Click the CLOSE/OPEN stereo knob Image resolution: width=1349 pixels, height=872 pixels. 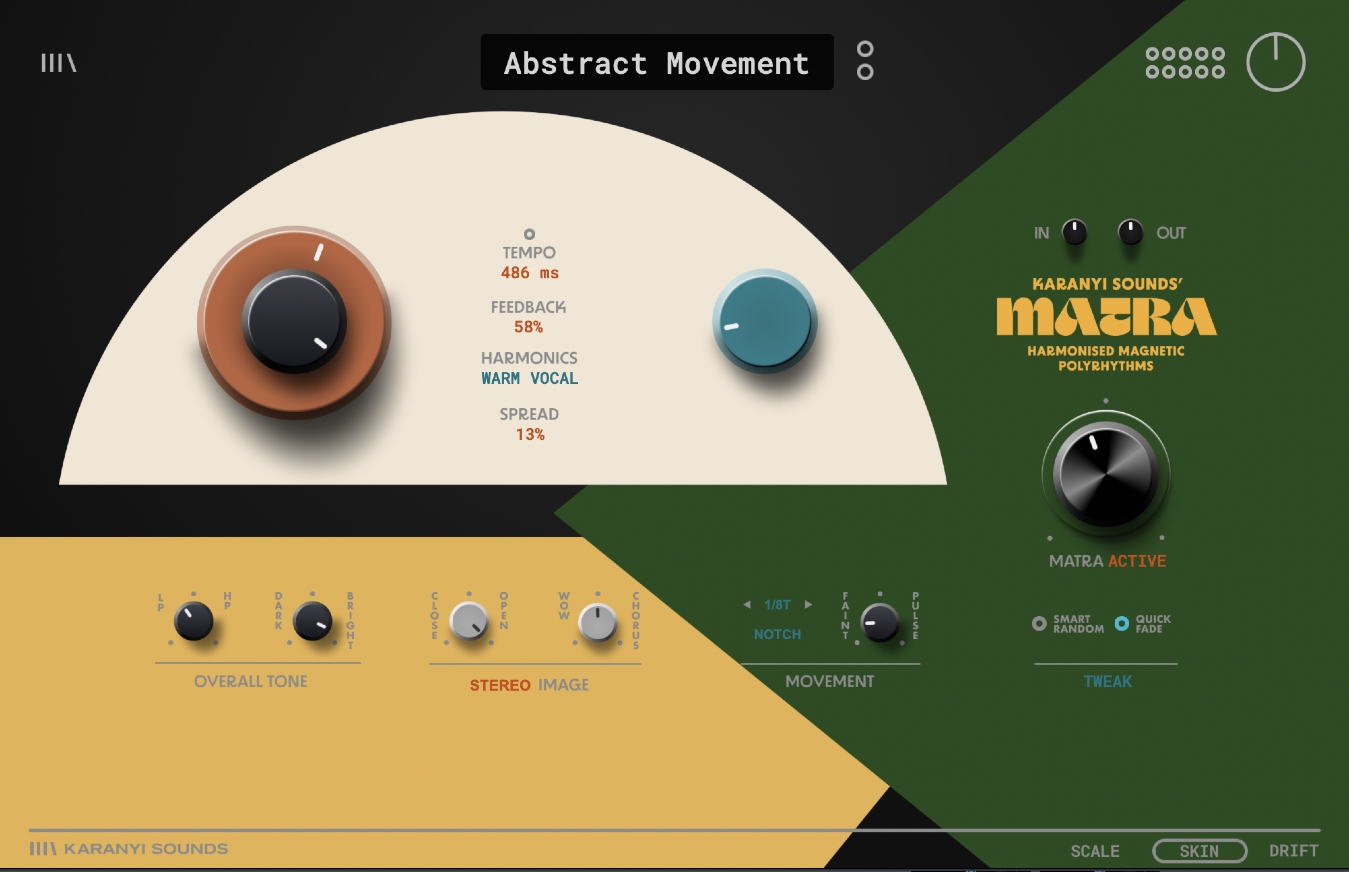(x=469, y=621)
